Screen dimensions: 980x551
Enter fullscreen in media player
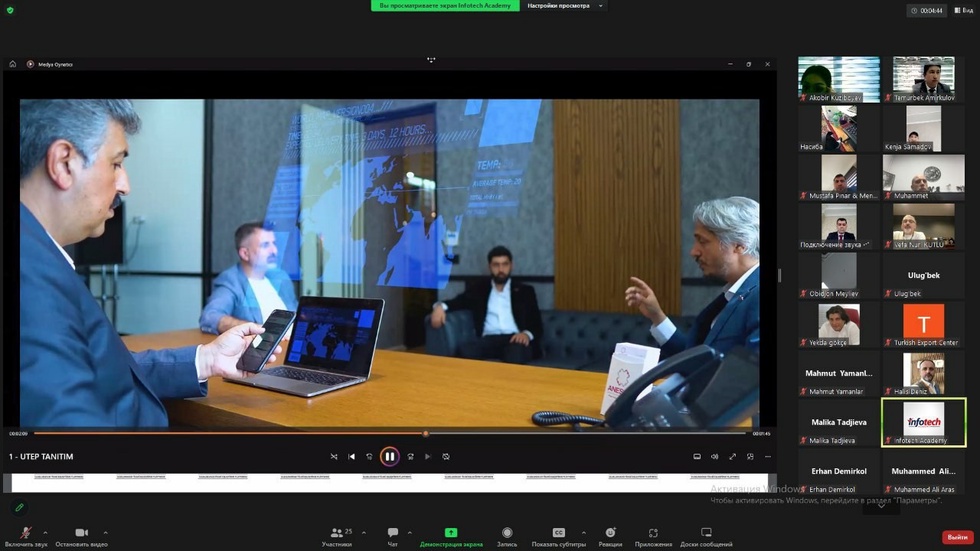(x=732, y=456)
